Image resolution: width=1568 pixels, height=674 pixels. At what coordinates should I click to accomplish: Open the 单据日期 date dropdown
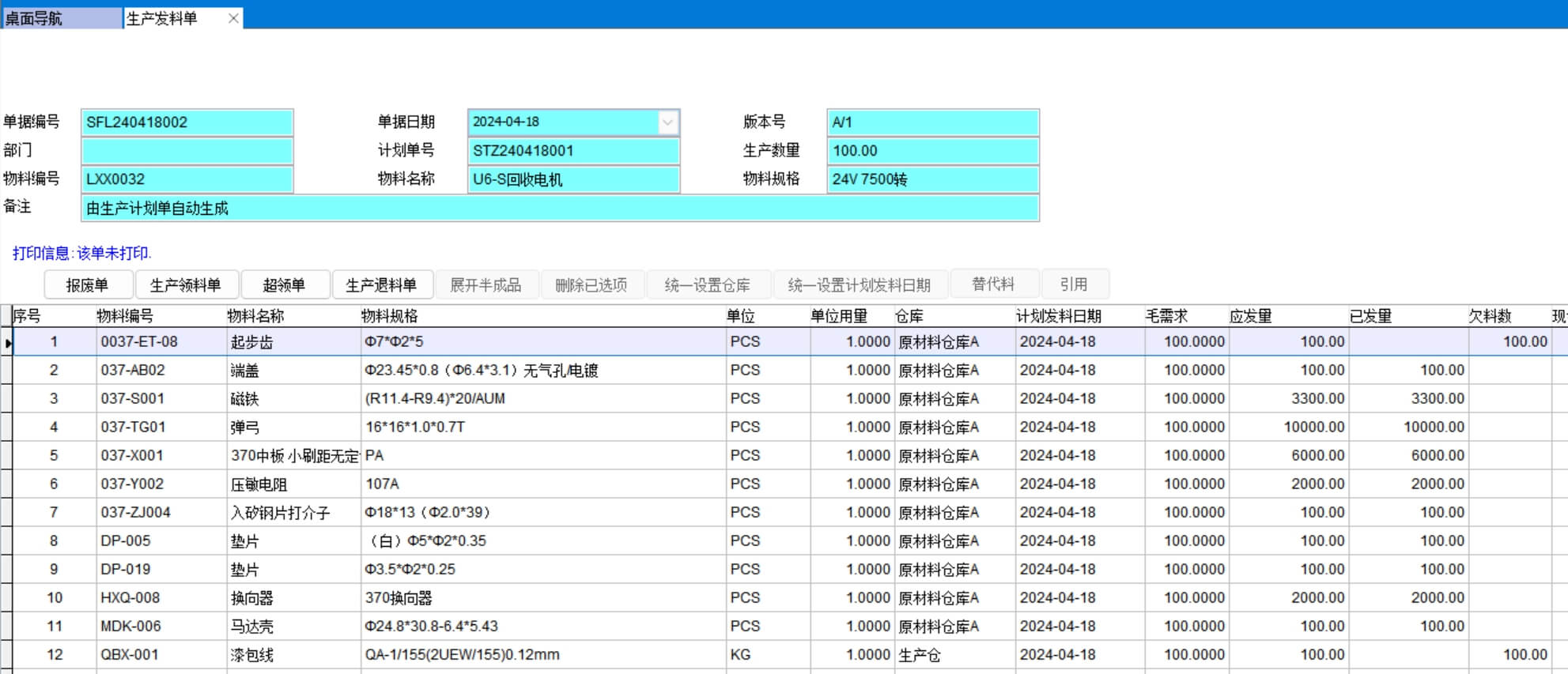click(667, 122)
